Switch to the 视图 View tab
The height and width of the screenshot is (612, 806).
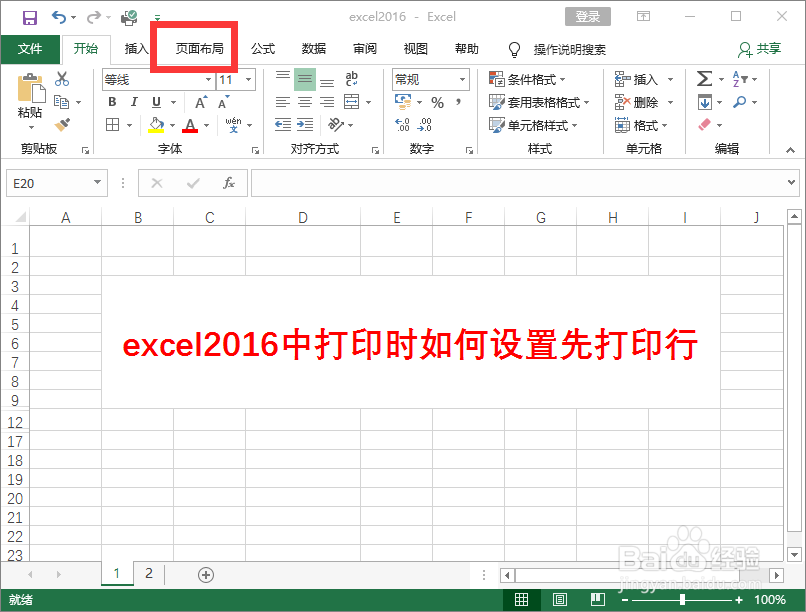415,49
